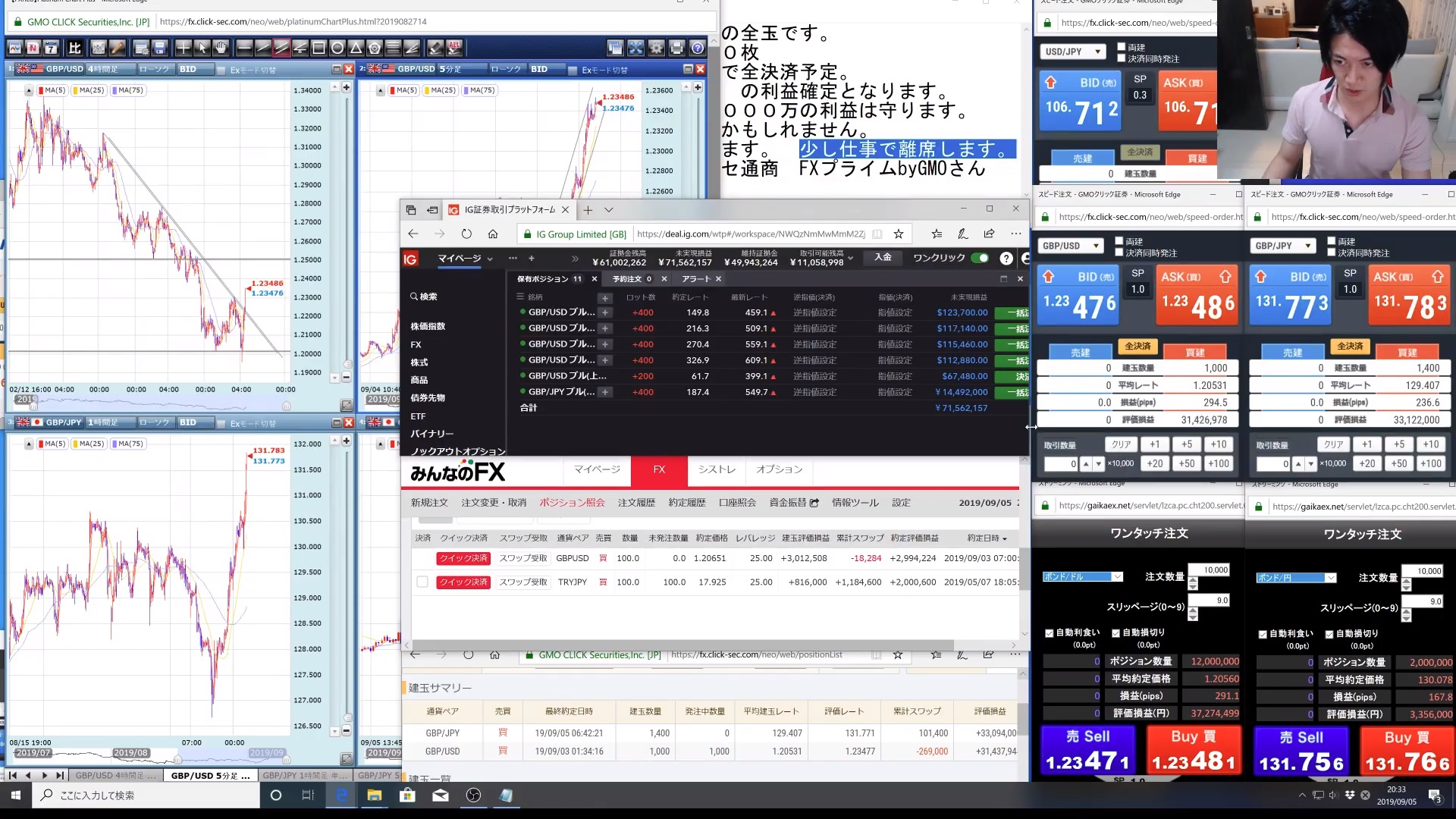Select the hand pan tool in chart toolbar
Image resolution: width=1456 pixels, height=819 pixels.
click(x=221, y=49)
